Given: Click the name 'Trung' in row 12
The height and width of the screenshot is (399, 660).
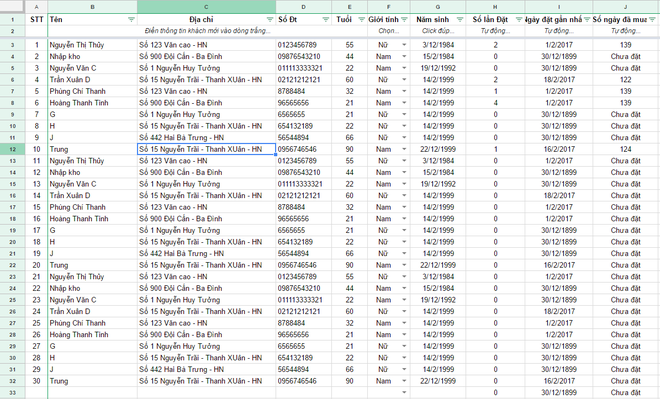Looking at the screenshot, I should (59, 149).
